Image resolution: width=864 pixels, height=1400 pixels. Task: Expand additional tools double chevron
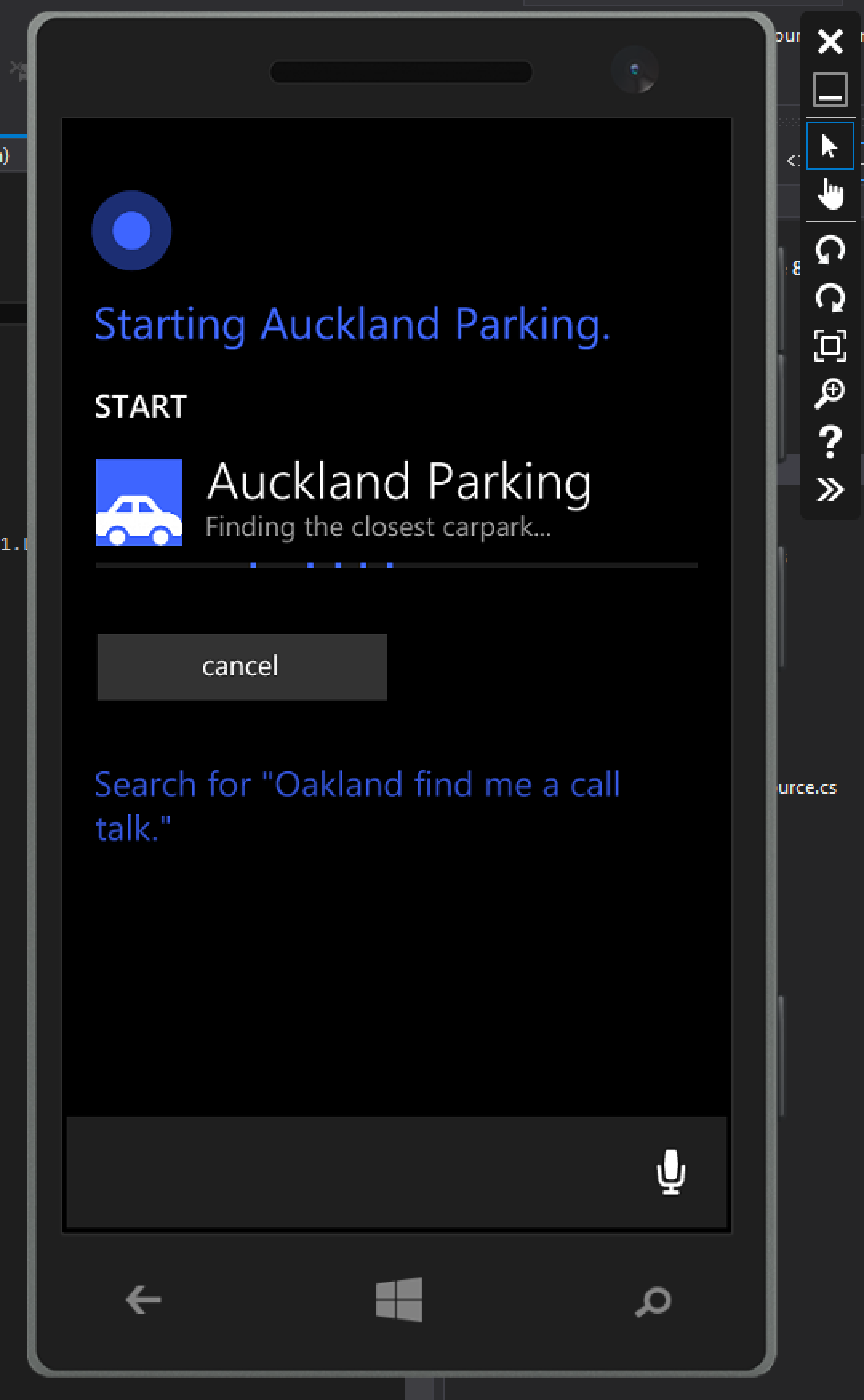pos(830,489)
